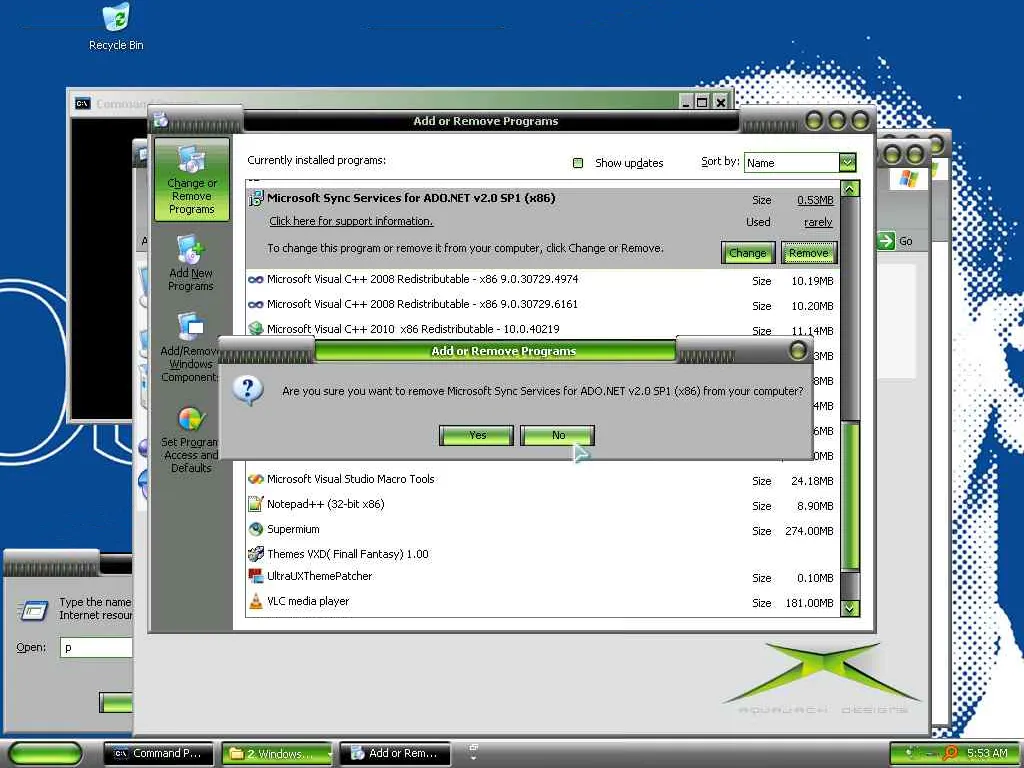Switch to Add or Rem... taskbar button
Screen dimensions: 1024x768
point(395,754)
